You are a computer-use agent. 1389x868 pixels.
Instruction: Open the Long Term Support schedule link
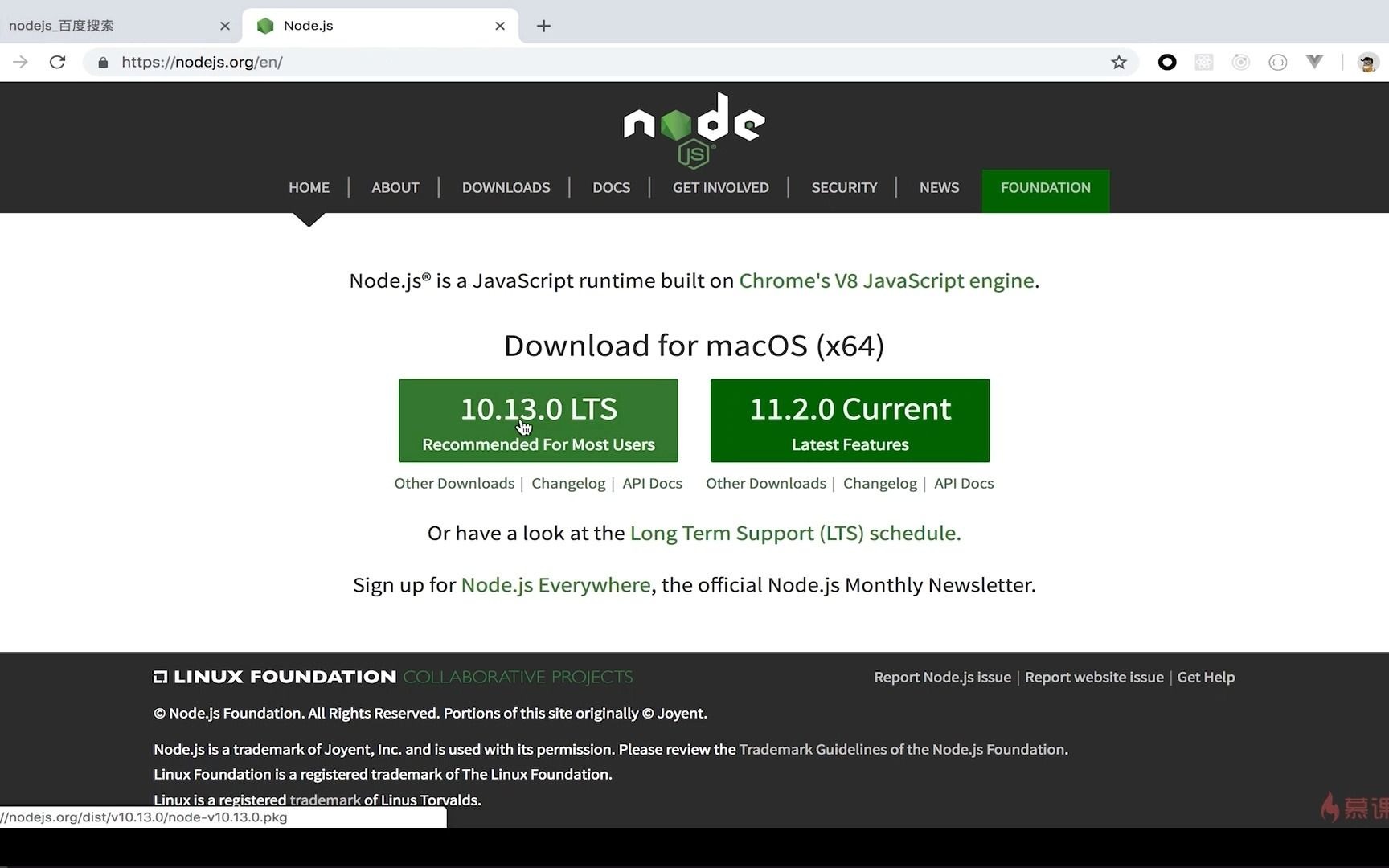pos(795,533)
